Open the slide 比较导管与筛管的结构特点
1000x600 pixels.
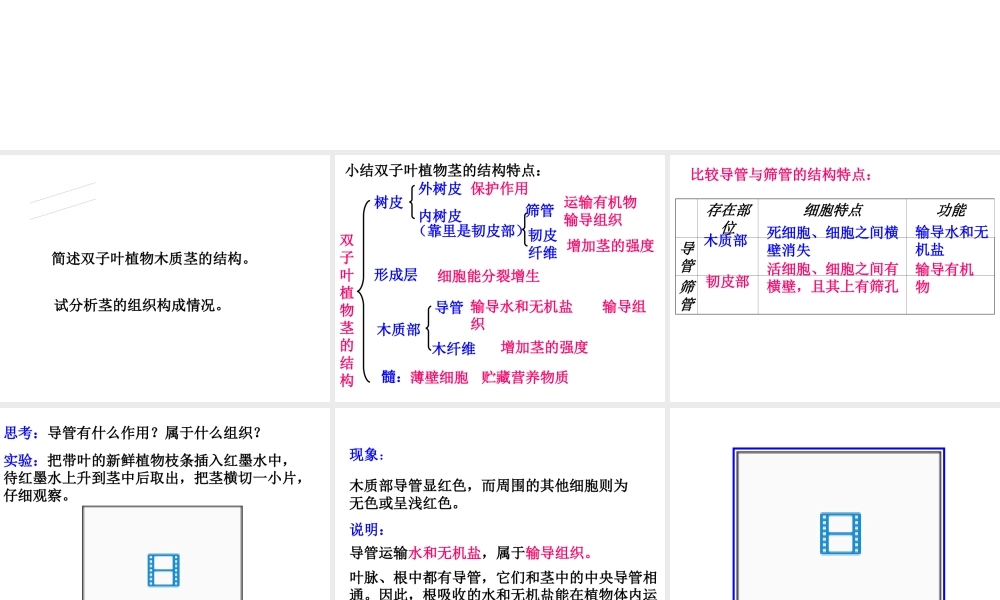[835, 278]
